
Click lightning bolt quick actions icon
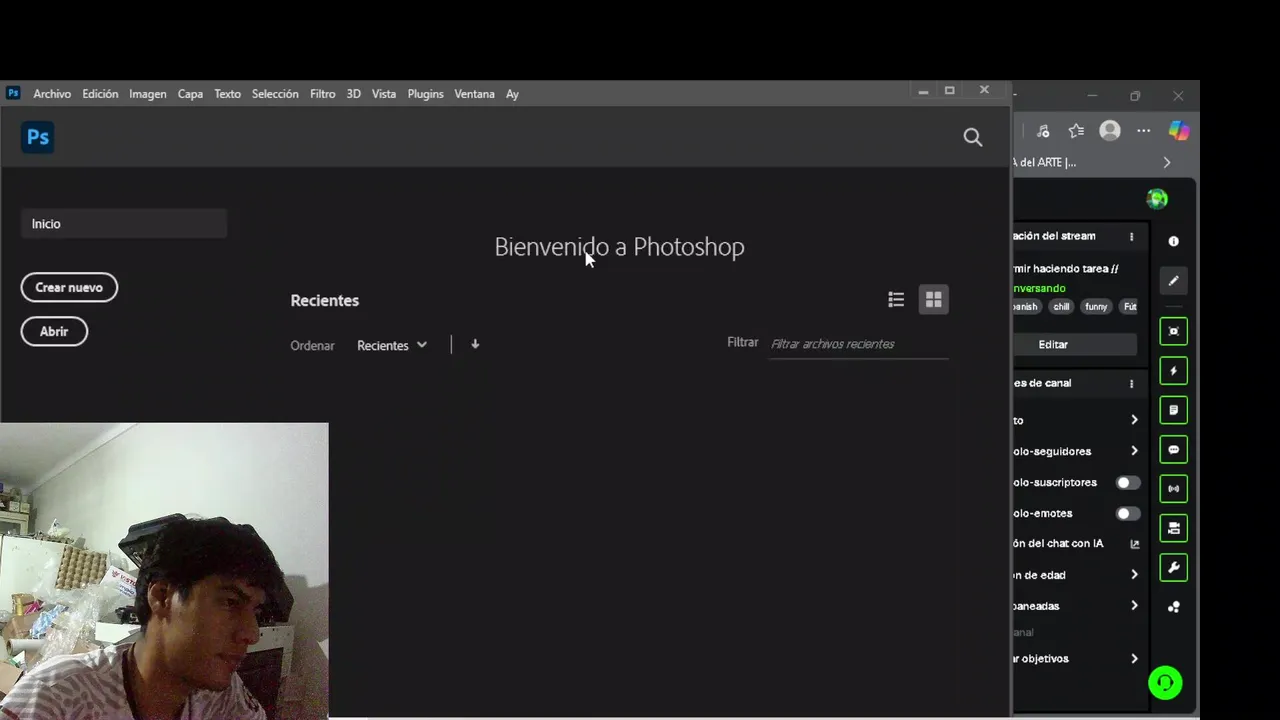[x=1174, y=371]
